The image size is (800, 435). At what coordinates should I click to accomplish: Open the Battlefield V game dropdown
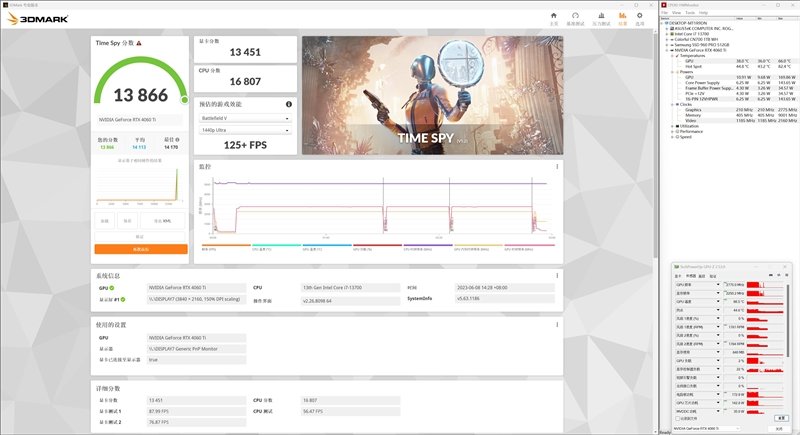point(245,118)
